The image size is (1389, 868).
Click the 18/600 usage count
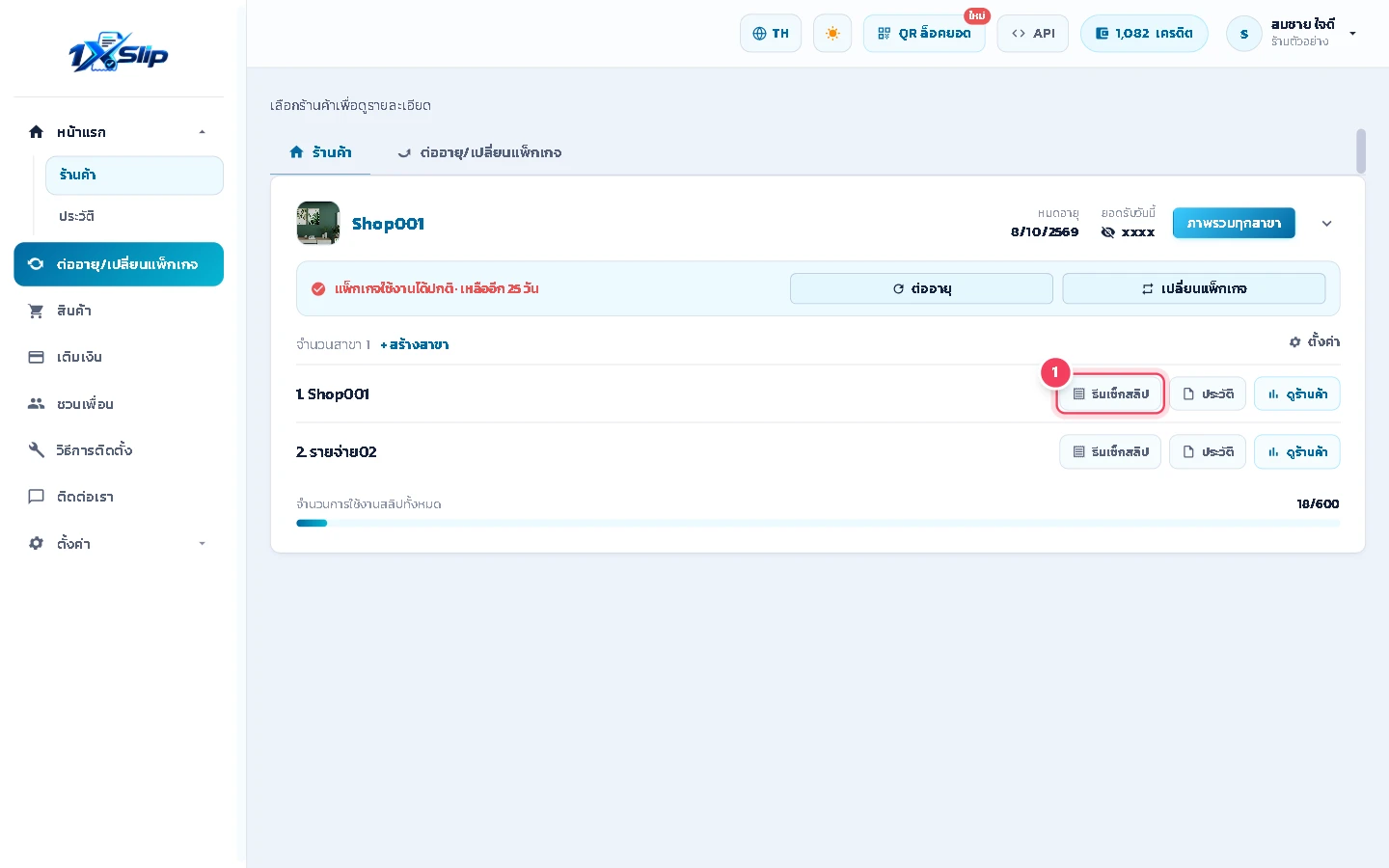tap(1318, 503)
